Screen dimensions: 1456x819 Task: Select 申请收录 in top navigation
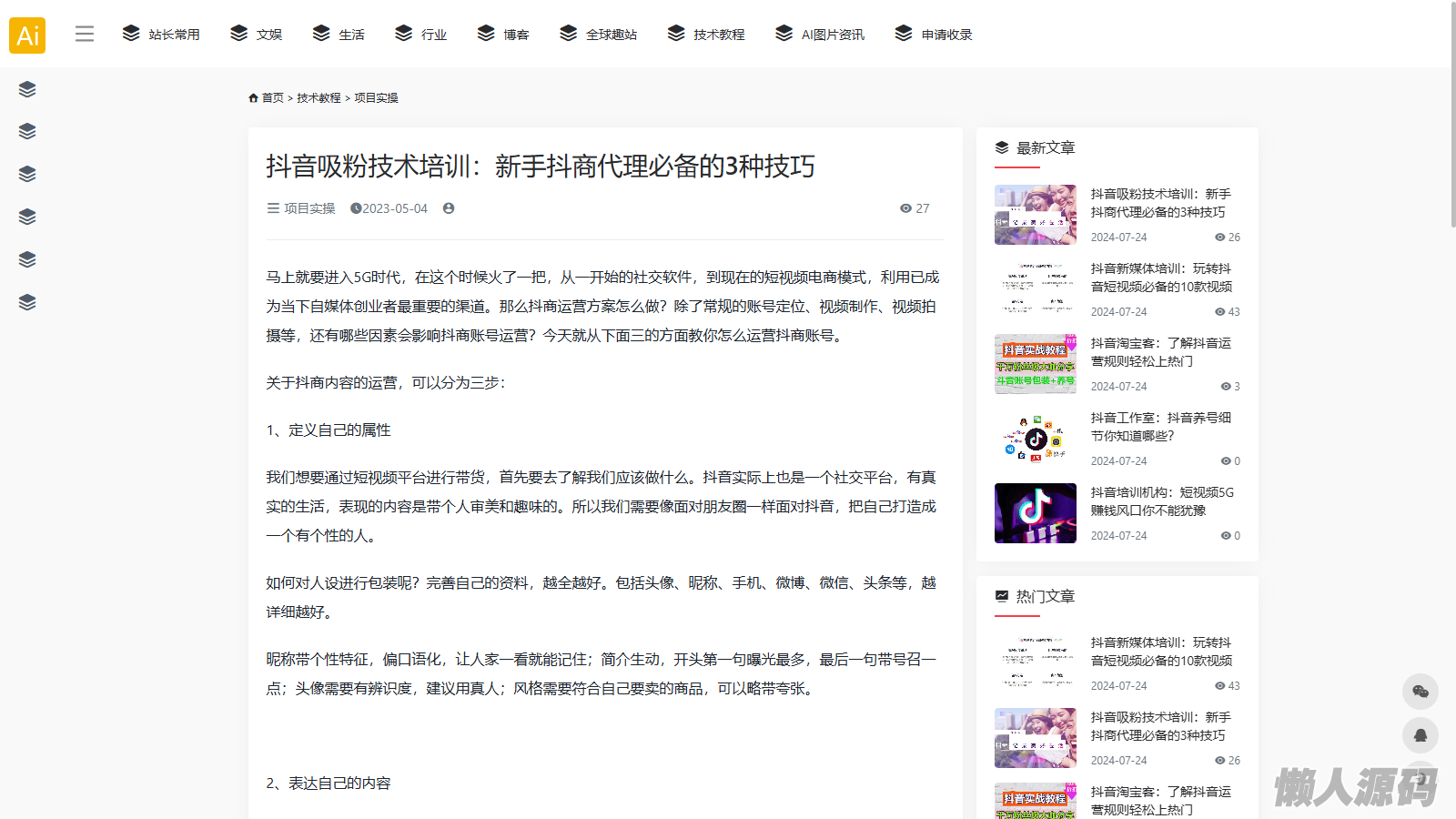pos(934,35)
